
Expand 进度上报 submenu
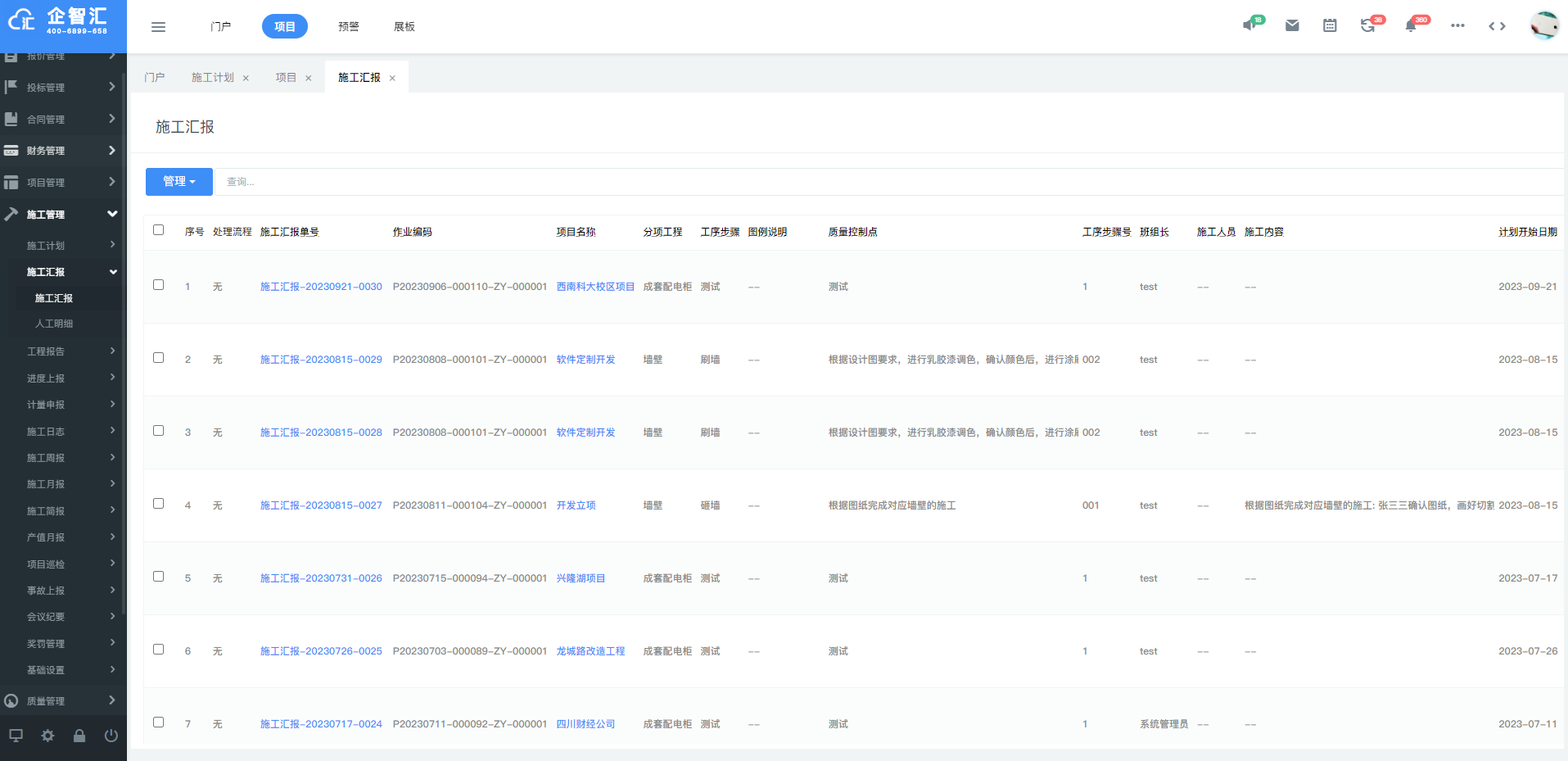[63, 378]
